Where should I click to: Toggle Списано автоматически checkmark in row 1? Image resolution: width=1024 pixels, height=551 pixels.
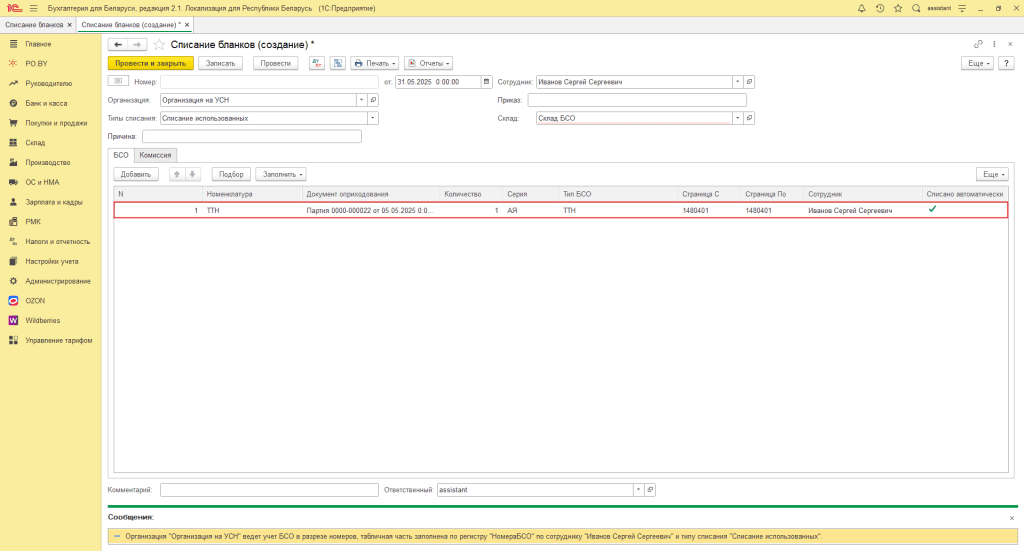click(933, 210)
